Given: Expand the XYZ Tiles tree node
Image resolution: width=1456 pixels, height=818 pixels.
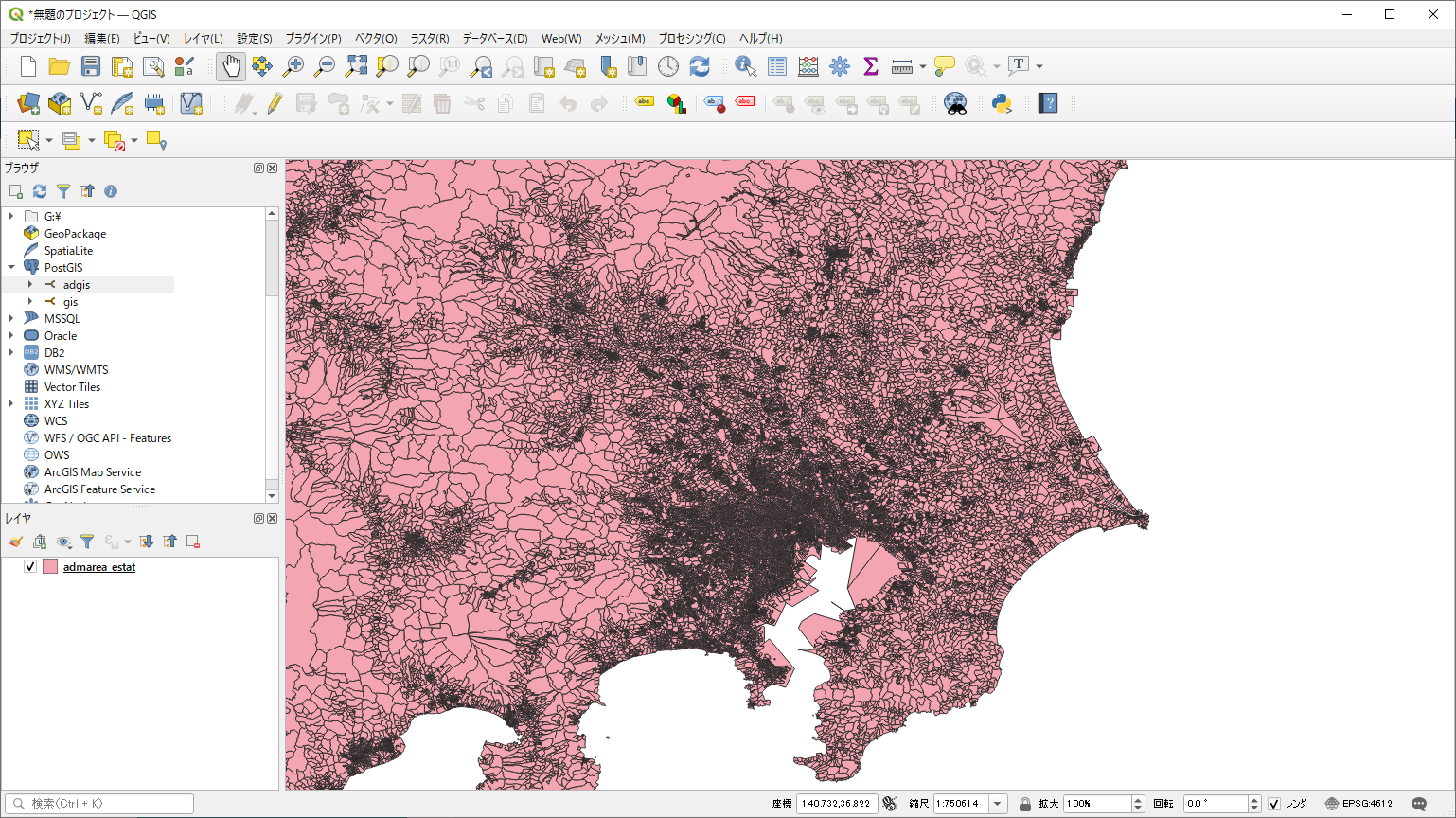Looking at the screenshot, I should (11, 403).
